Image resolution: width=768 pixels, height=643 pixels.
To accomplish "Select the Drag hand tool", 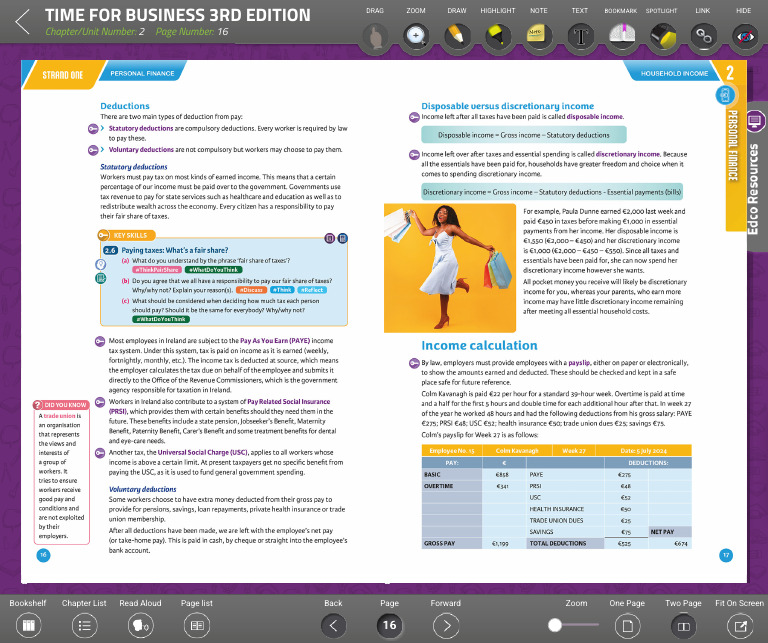I will tap(375, 37).
